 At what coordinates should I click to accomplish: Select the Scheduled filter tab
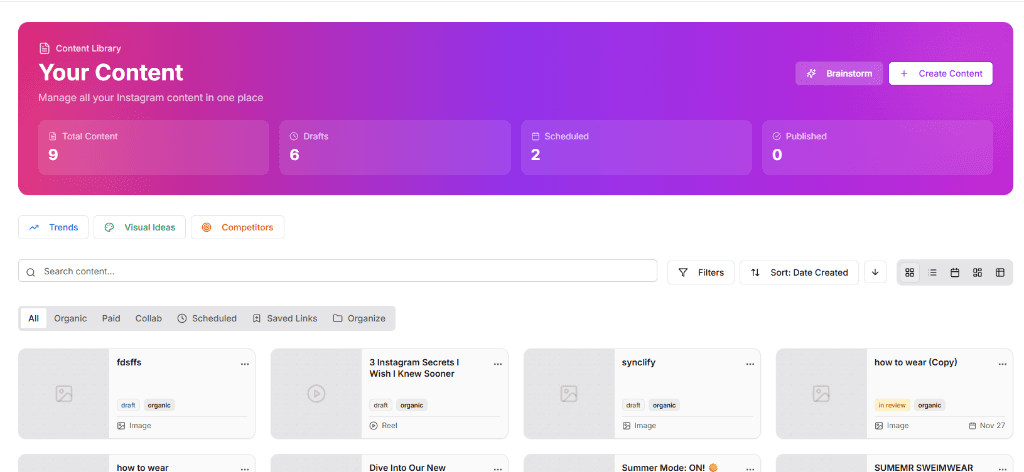pos(207,318)
